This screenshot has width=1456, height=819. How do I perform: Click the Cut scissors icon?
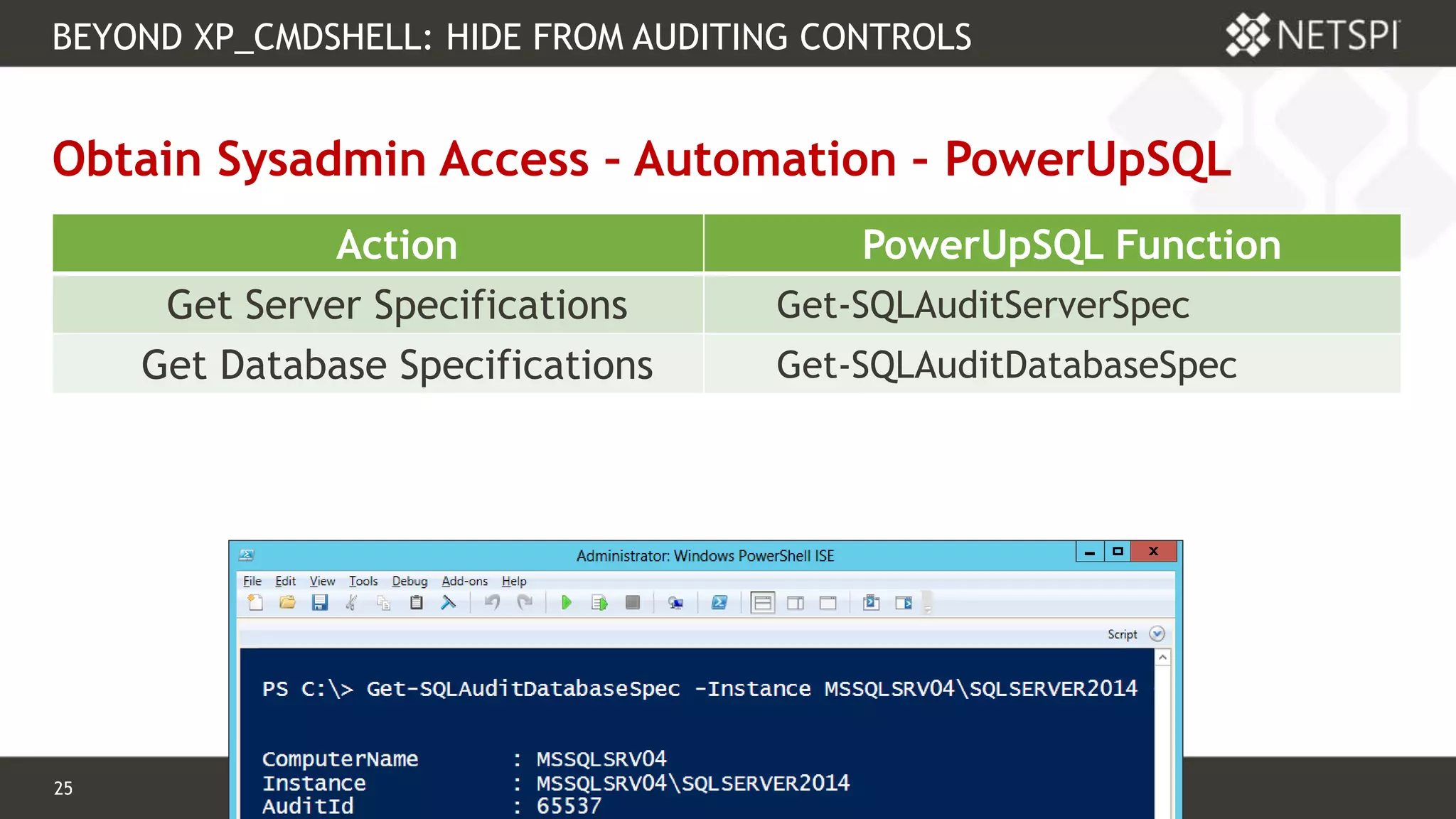[x=352, y=603]
